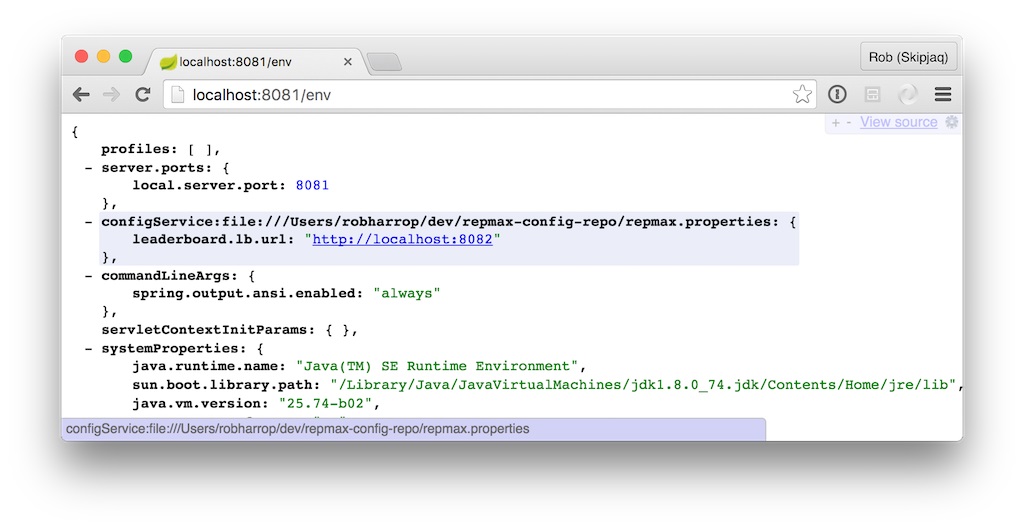Click the grayed-out square extension icon

pos(872,95)
